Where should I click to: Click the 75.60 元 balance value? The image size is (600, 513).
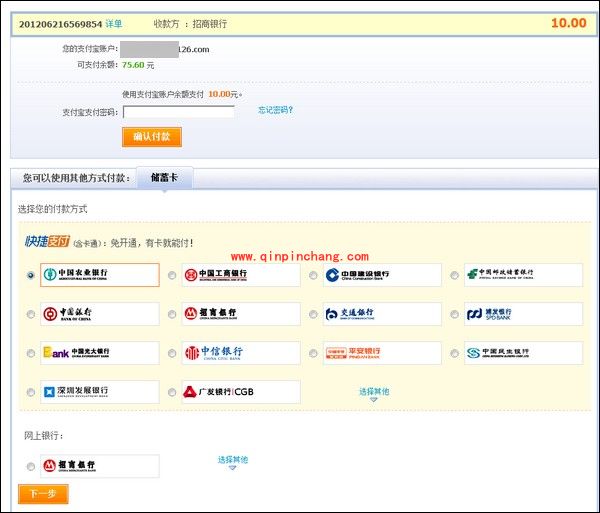pos(138,65)
